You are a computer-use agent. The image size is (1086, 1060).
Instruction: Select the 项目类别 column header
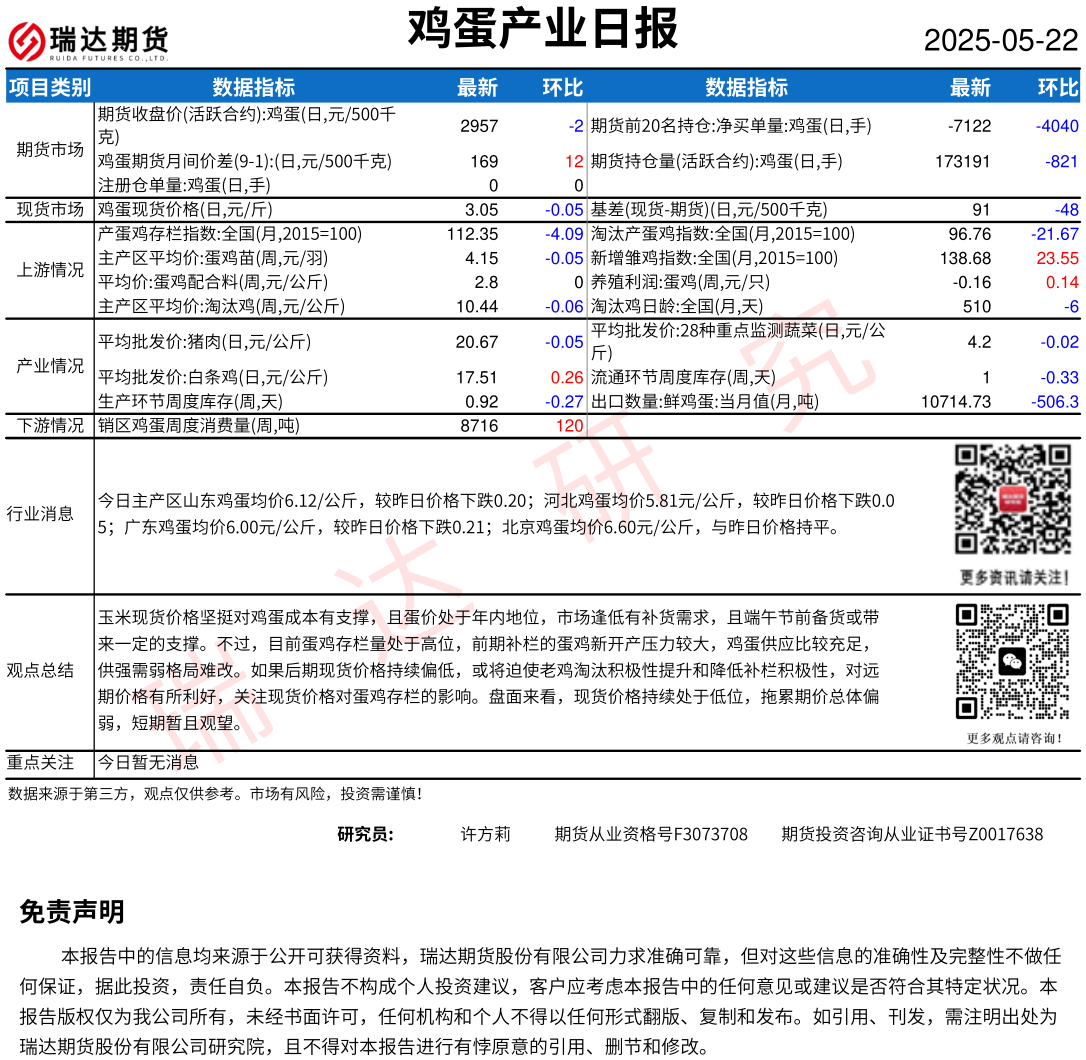(x=50, y=88)
